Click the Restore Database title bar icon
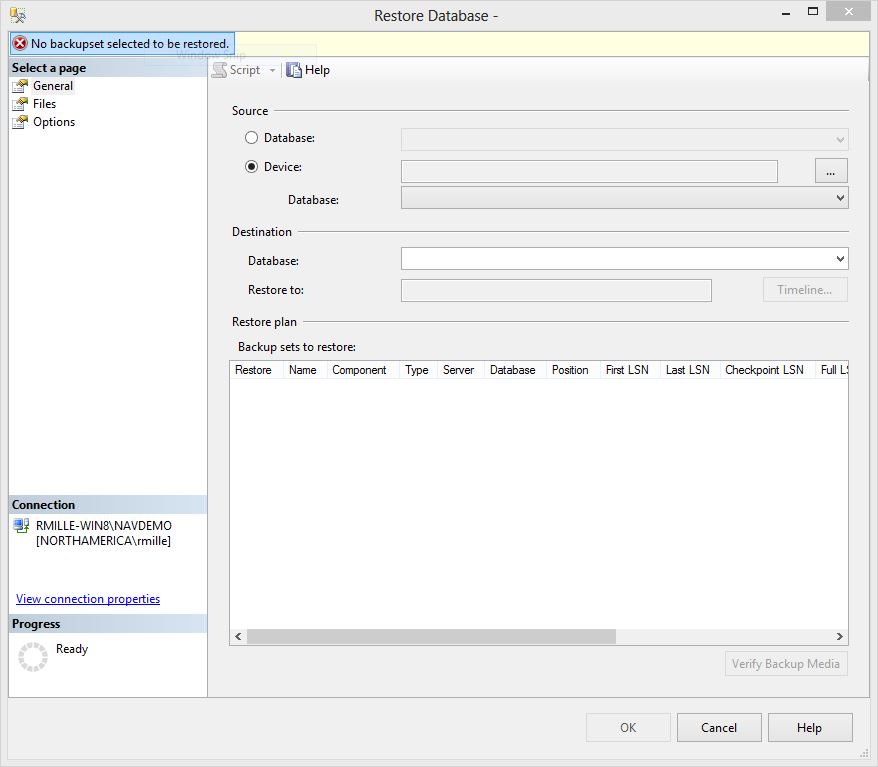 point(18,15)
